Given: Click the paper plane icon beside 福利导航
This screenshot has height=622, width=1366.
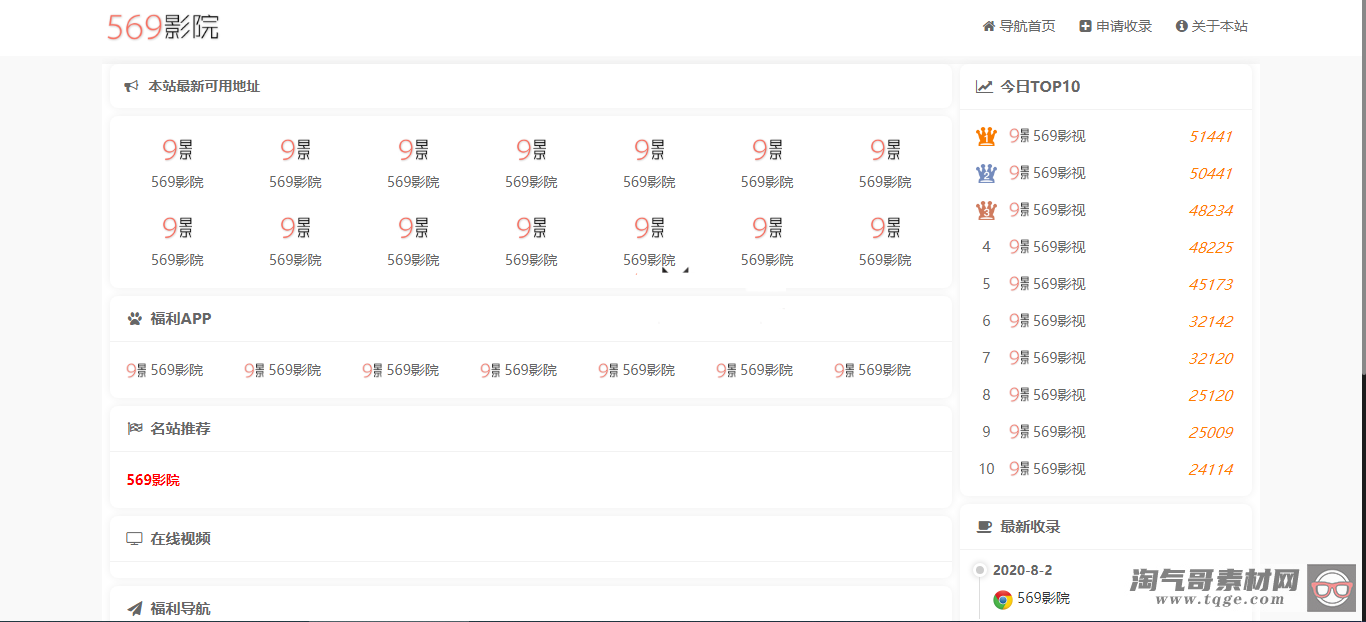Looking at the screenshot, I should (x=135, y=608).
